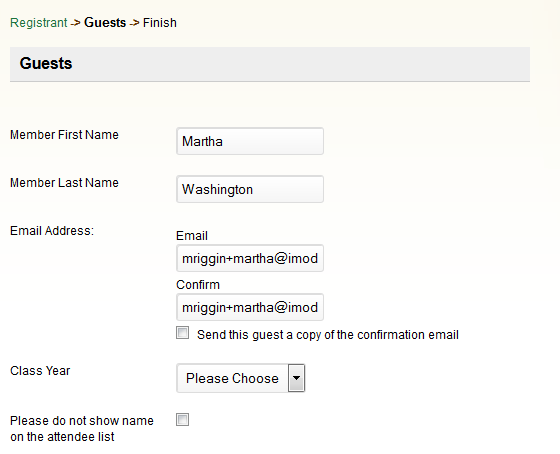Focus the Member First Name field
This screenshot has height=454, width=560.
click(x=250, y=141)
